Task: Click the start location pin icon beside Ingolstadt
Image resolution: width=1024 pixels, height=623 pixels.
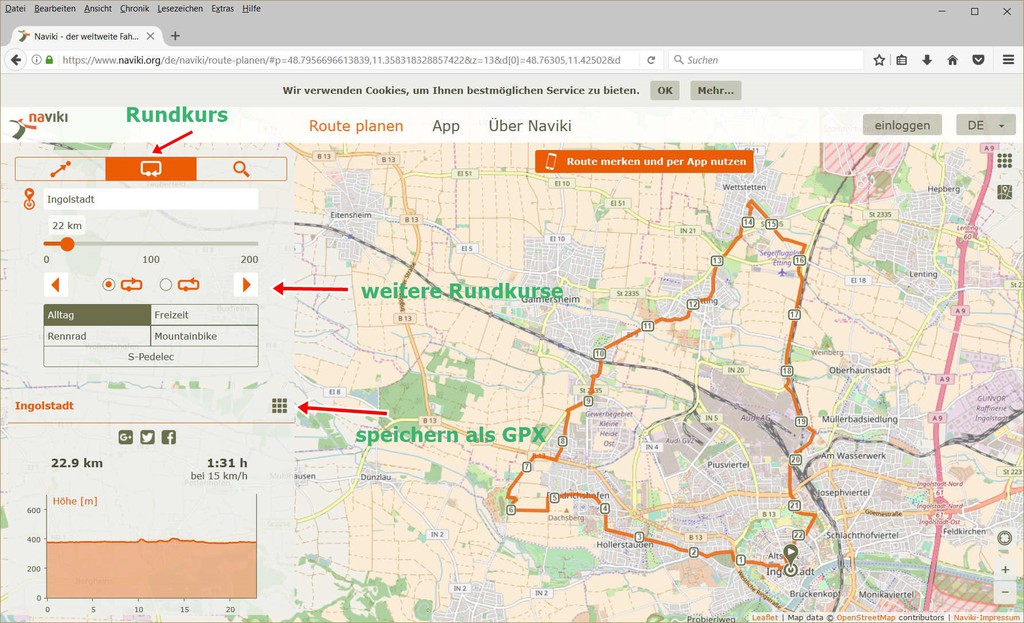Action: (29, 199)
